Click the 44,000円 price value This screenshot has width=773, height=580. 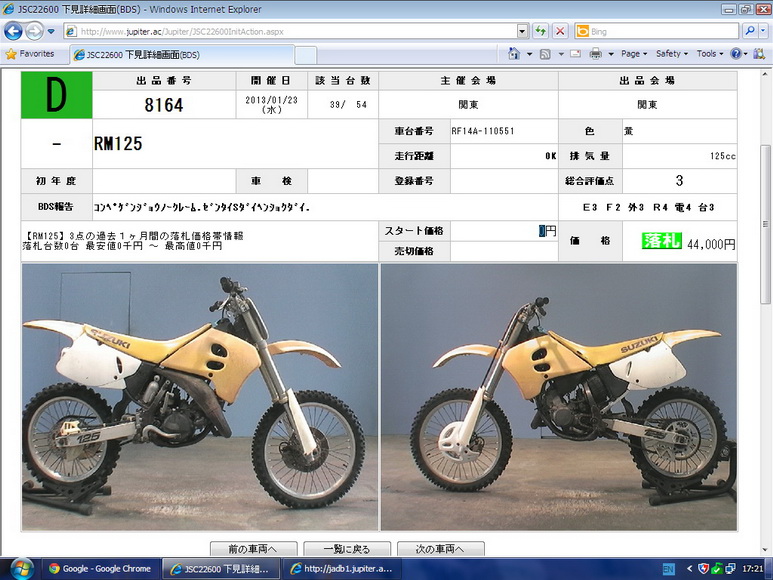(711, 244)
